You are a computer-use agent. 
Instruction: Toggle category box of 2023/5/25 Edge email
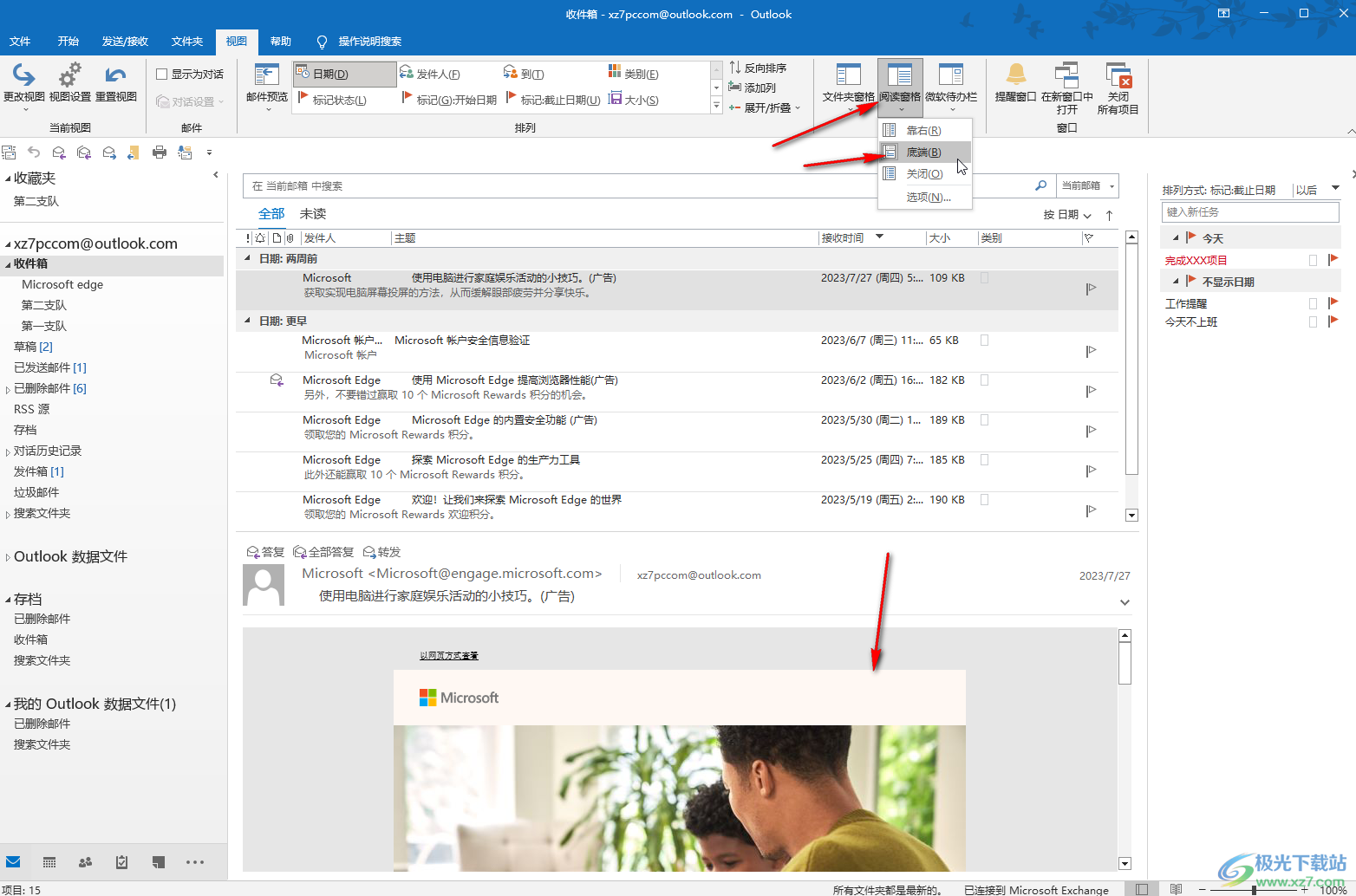[985, 460]
